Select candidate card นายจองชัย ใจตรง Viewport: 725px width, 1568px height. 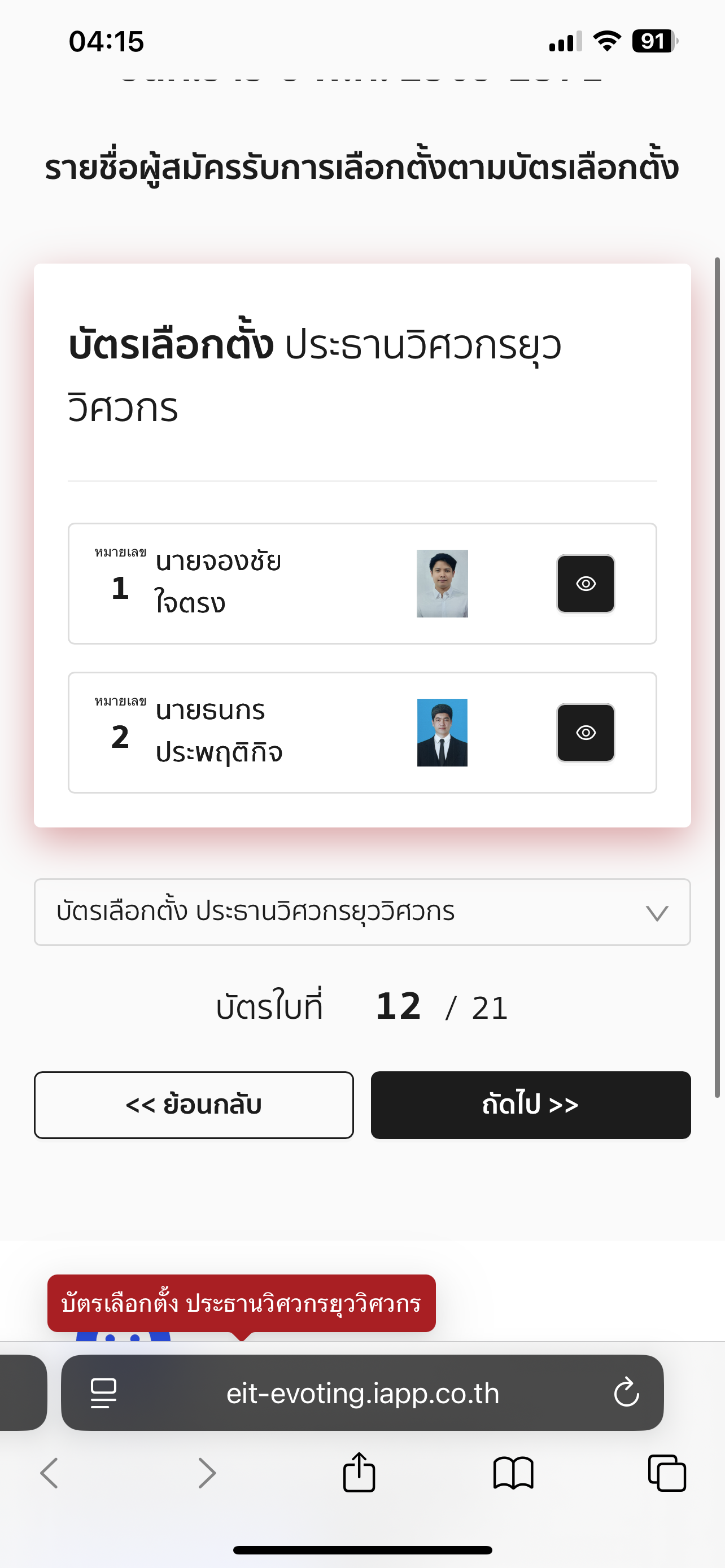(362, 584)
